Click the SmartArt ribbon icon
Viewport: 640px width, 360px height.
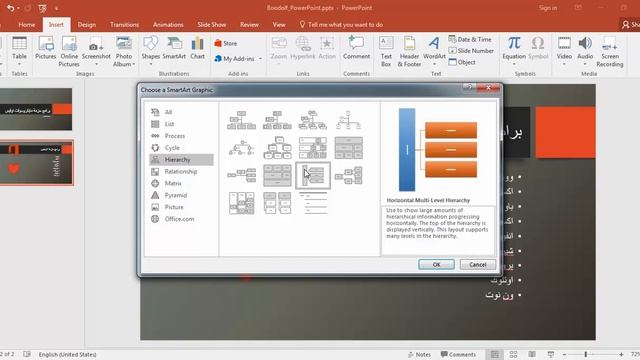click(174, 48)
